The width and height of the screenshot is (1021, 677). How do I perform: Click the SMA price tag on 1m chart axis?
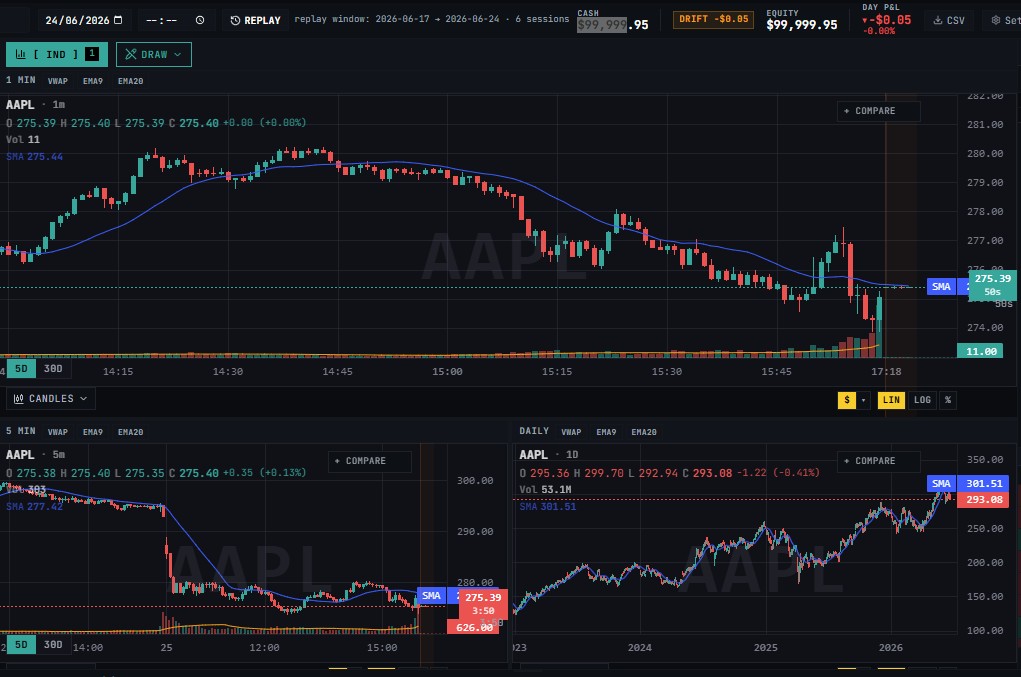click(941, 286)
